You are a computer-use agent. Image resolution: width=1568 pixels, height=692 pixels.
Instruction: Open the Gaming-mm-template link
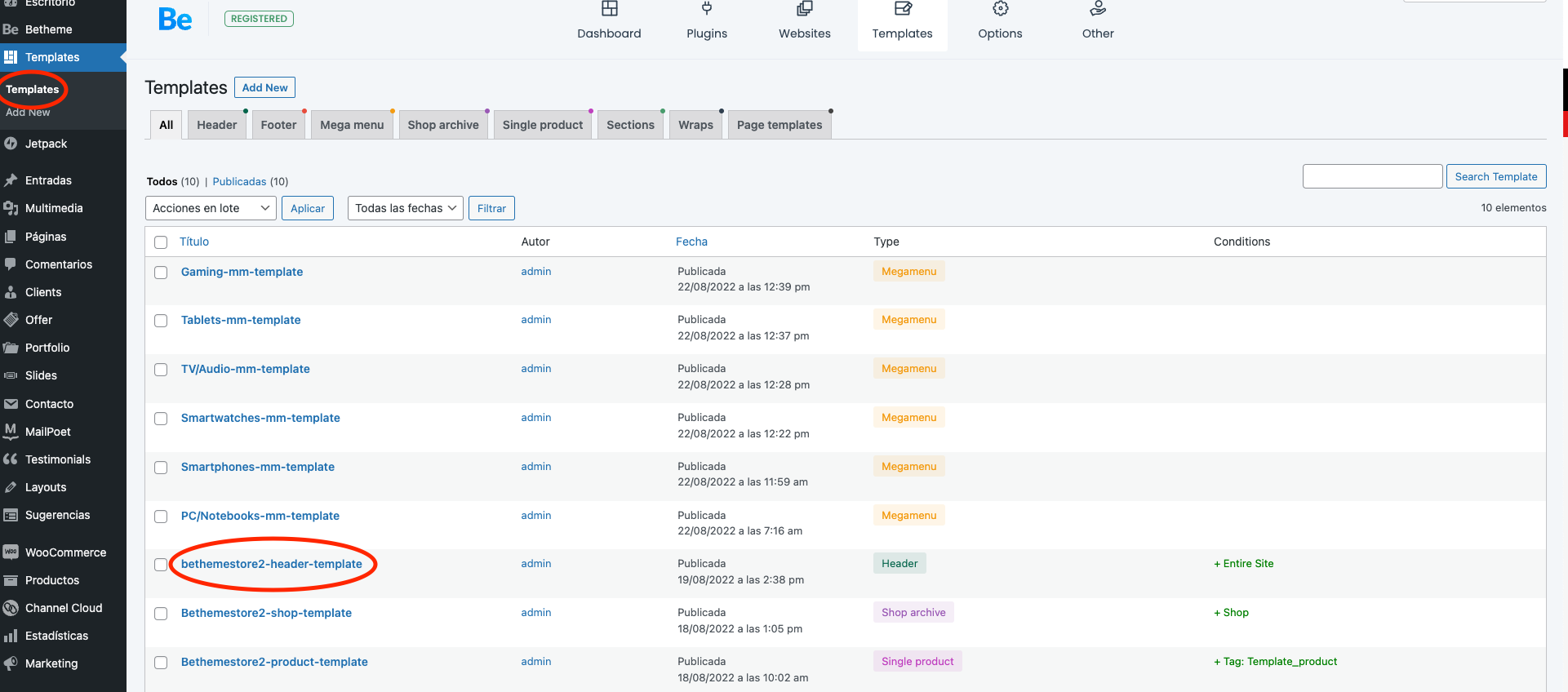pos(242,272)
